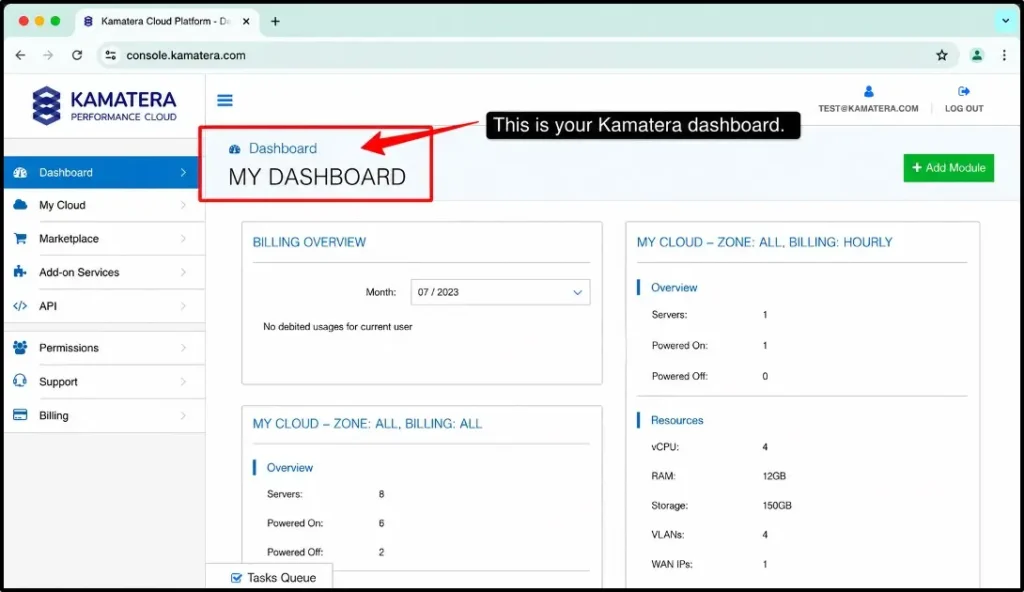
Task: Click the Add-on Services puzzle icon
Action: 20,272
